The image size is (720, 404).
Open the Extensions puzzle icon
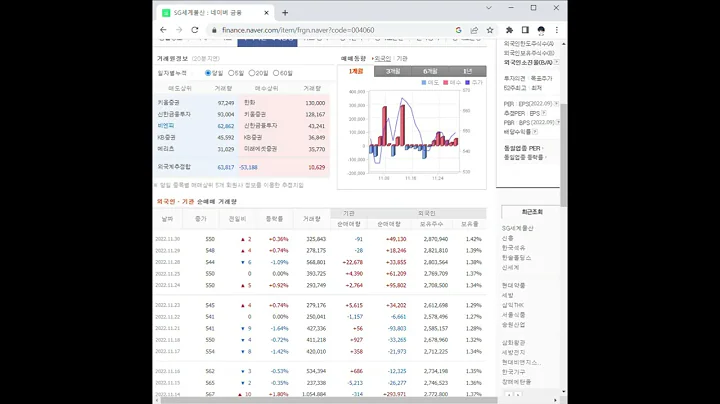click(x=509, y=30)
